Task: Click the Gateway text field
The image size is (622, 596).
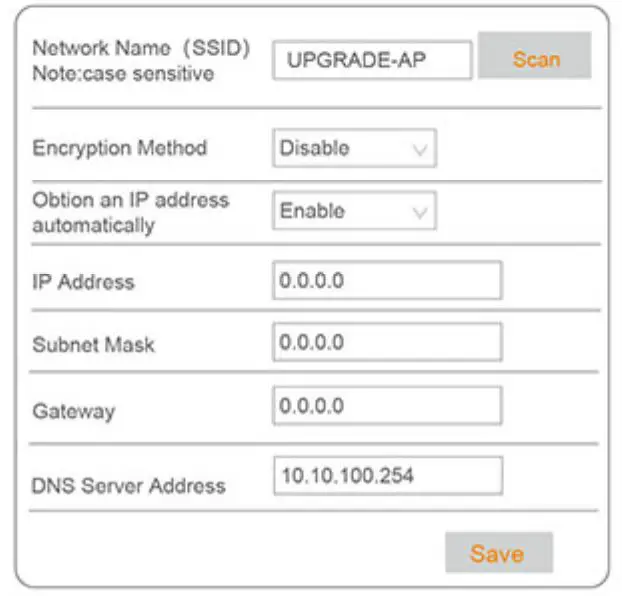Action: coord(386,406)
